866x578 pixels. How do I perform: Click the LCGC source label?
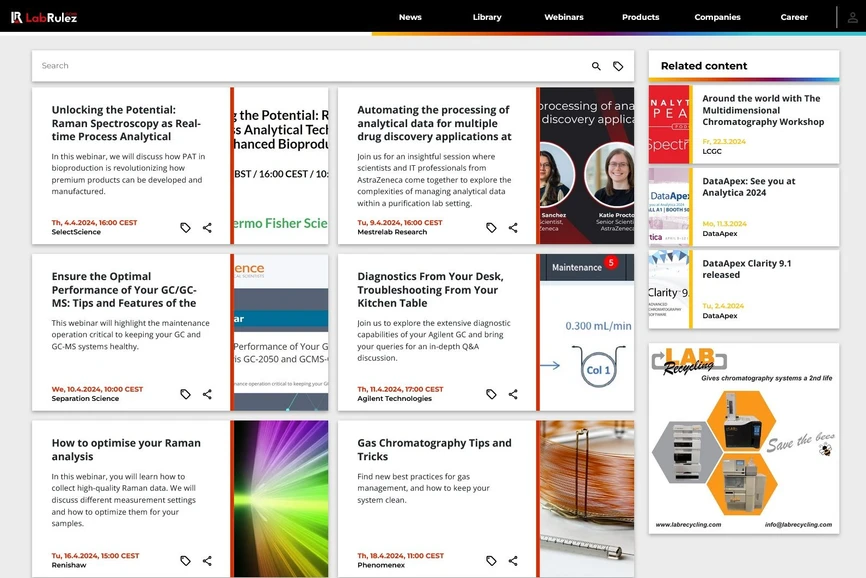(712, 151)
